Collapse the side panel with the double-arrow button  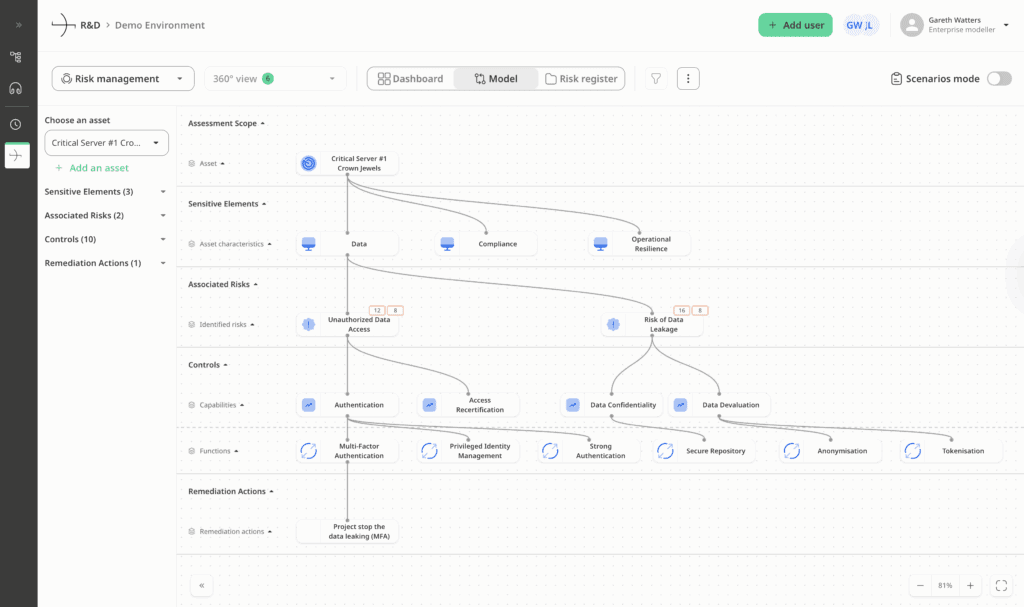click(201, 586)
